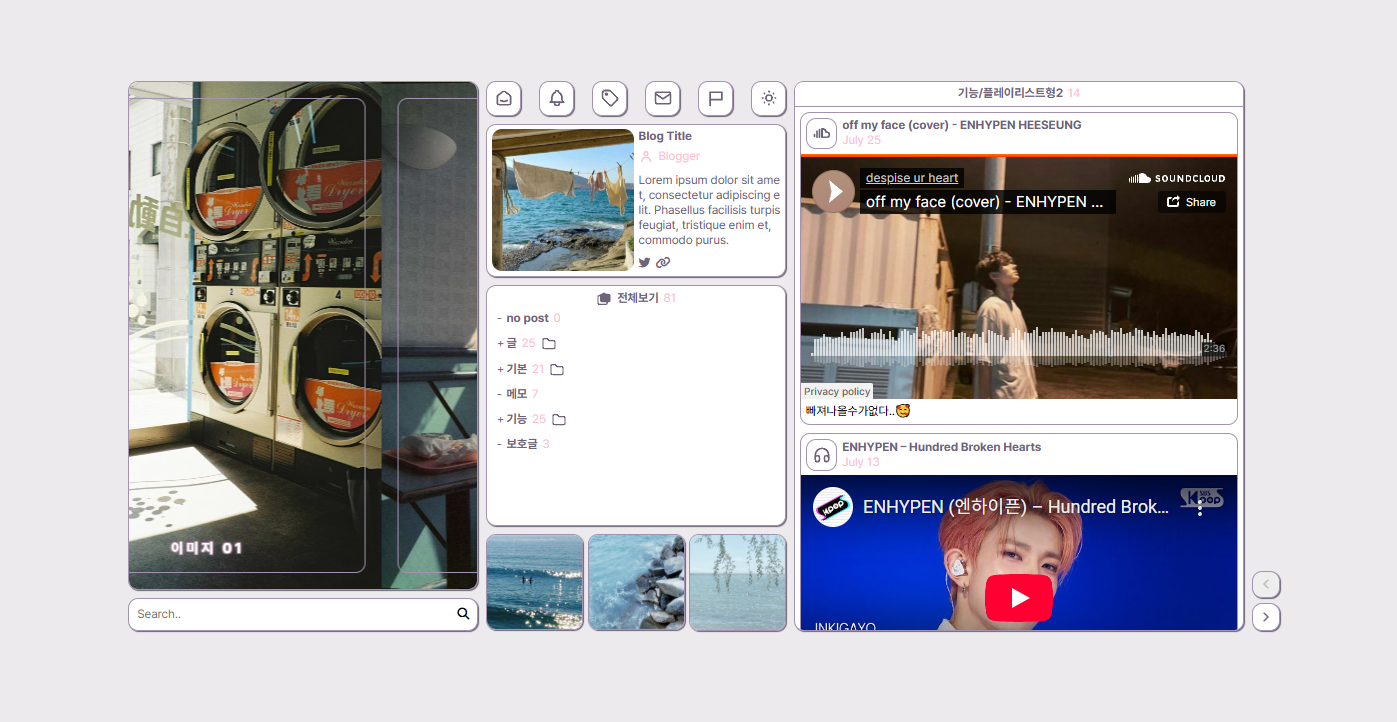Open the Twitter link in profile card
The image size is (1397, 722).
point(645,262)
